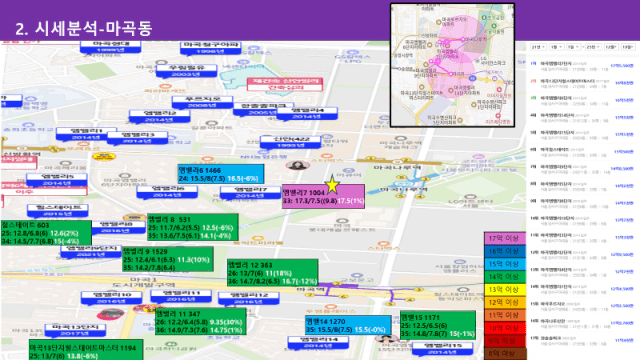Open rank 2 listing 마곡13단지힐스테이트마스터

(x=582, y=83)
